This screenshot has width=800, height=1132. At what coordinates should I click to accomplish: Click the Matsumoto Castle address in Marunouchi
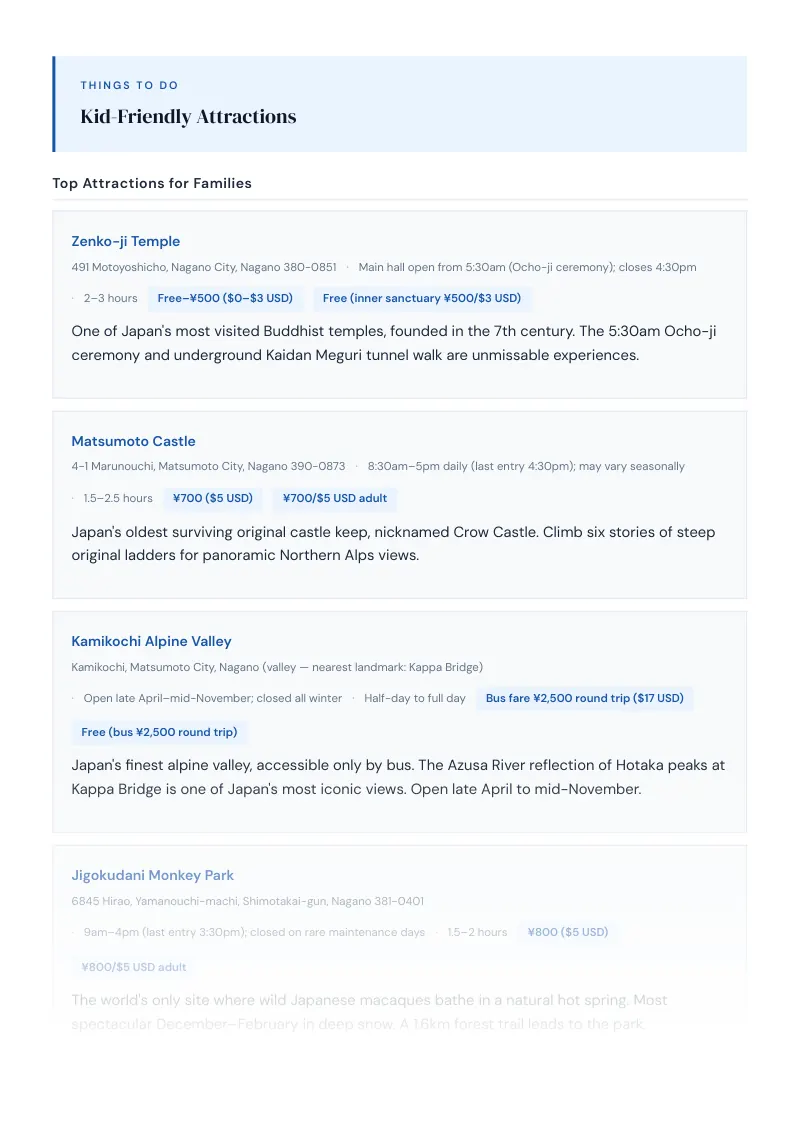(x=209, y=466)
